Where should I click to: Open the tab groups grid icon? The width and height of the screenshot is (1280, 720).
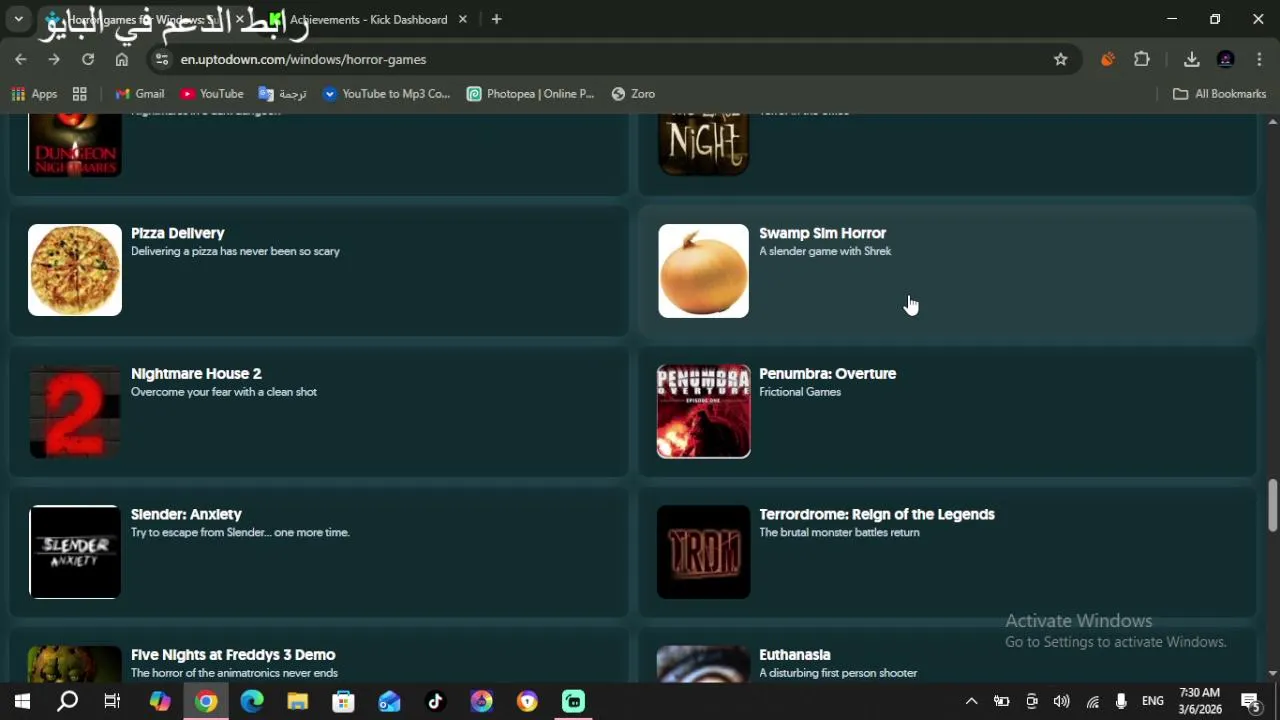[x=80, y=94]
